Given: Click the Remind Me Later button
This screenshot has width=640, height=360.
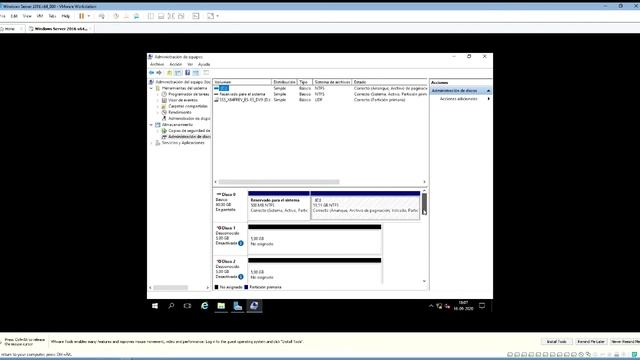Looking at the screenshot, I should pos(591,341).
